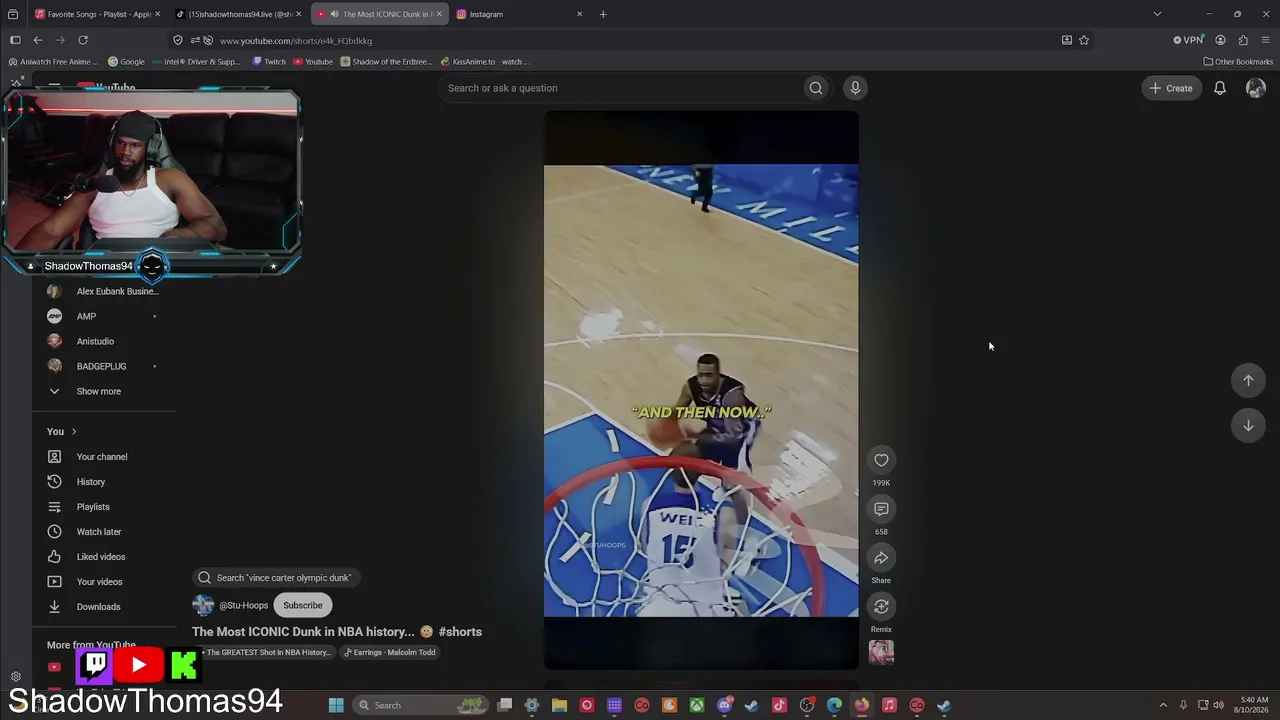Open Discord from the taskbar
This screenshot has height=720, width=1280.
[x=725, y=705]
